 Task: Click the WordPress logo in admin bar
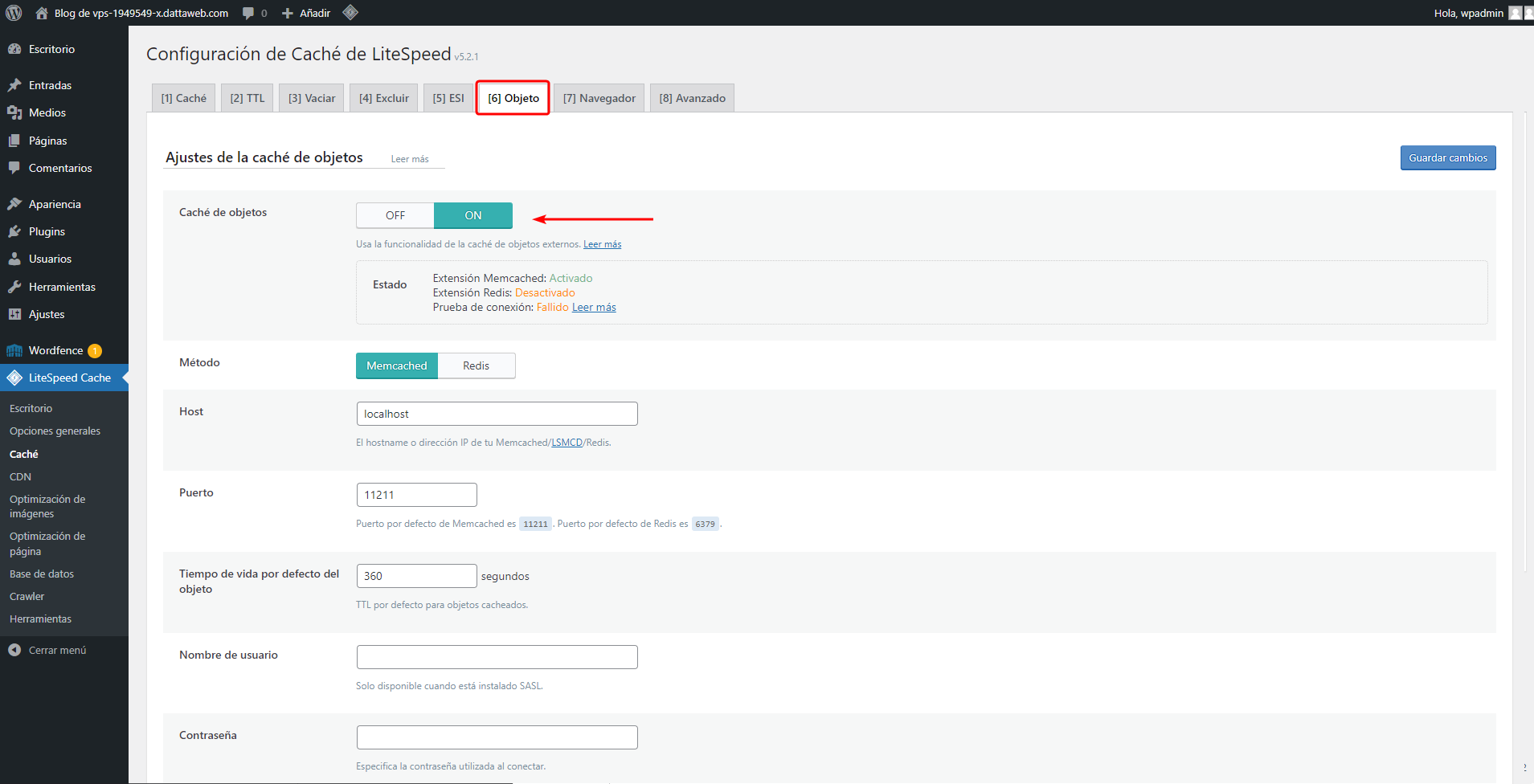tap(14, 13)
